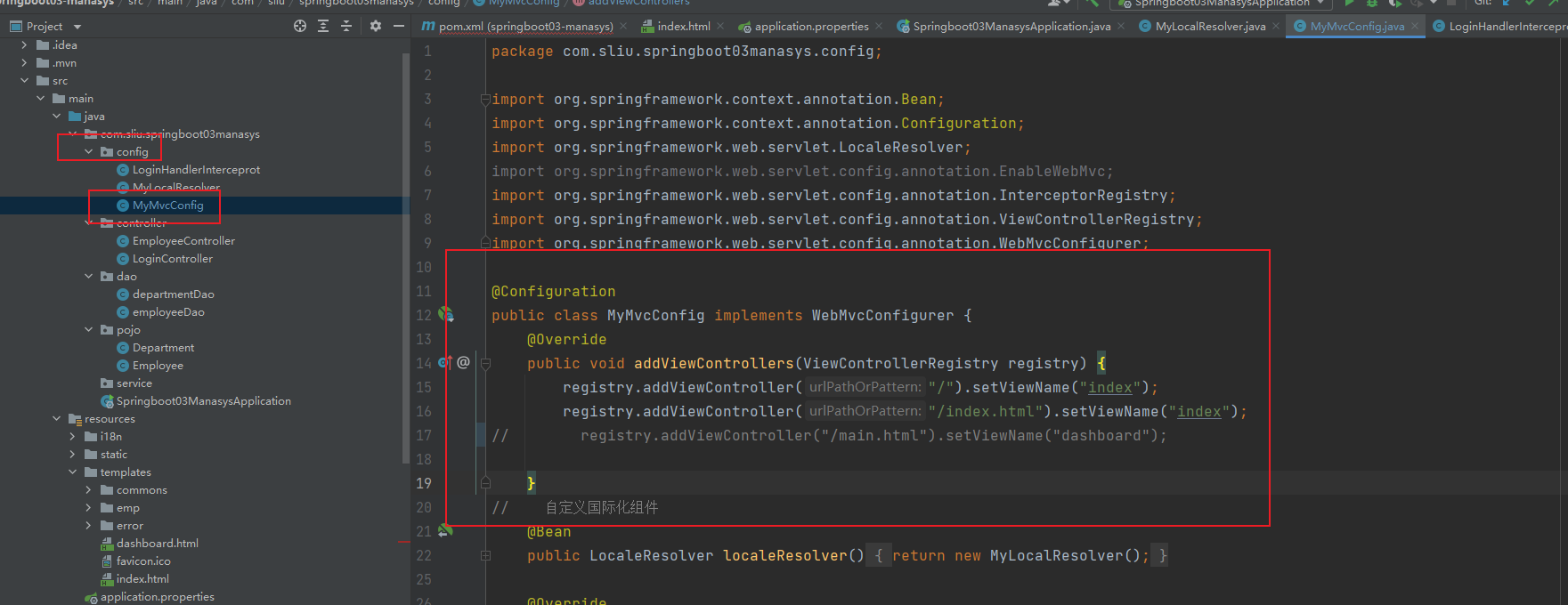Click the locate/select opened file crosshair icon

tap(300, 27)
